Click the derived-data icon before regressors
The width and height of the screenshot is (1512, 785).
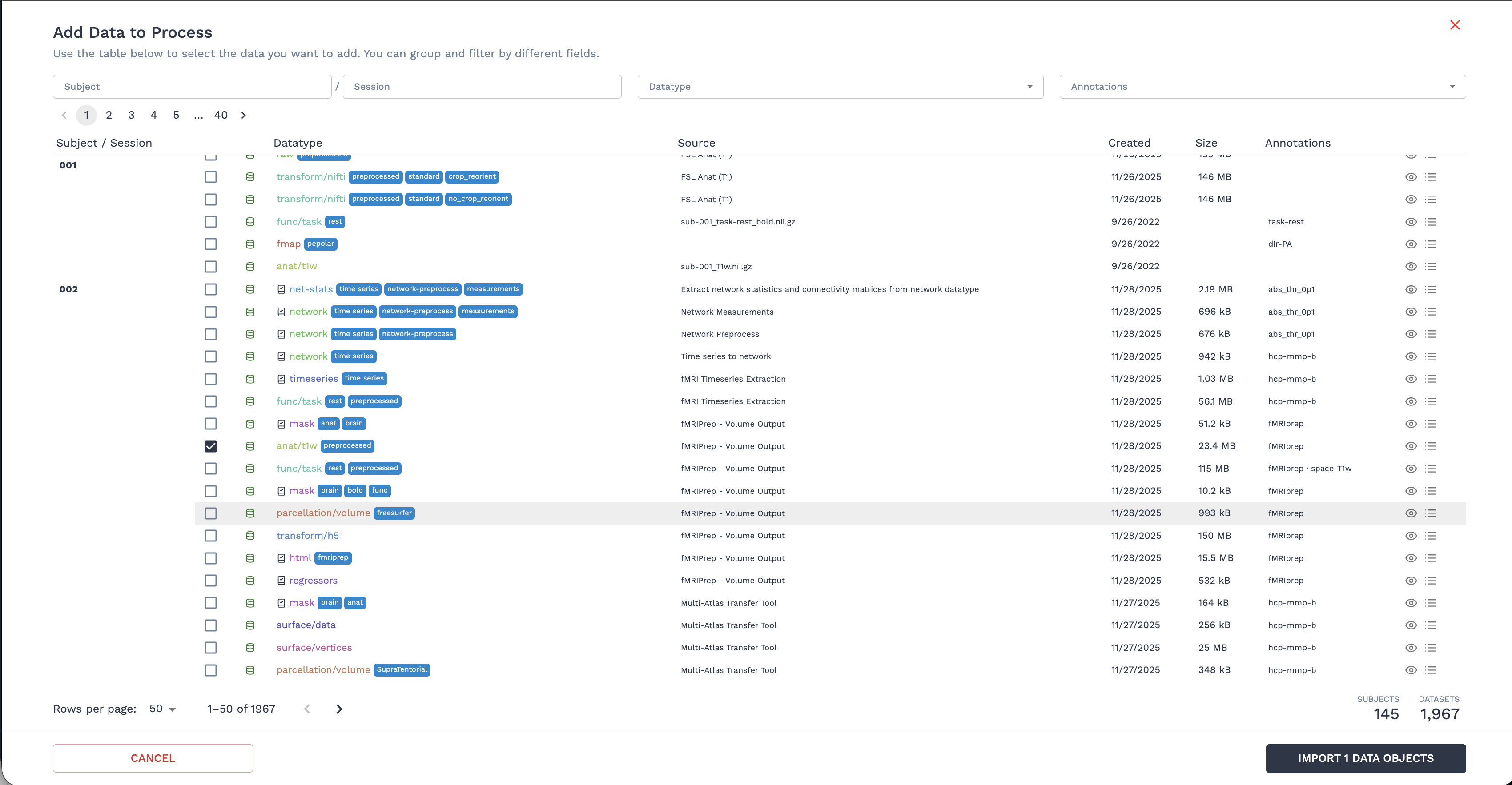tap(281, 580)
